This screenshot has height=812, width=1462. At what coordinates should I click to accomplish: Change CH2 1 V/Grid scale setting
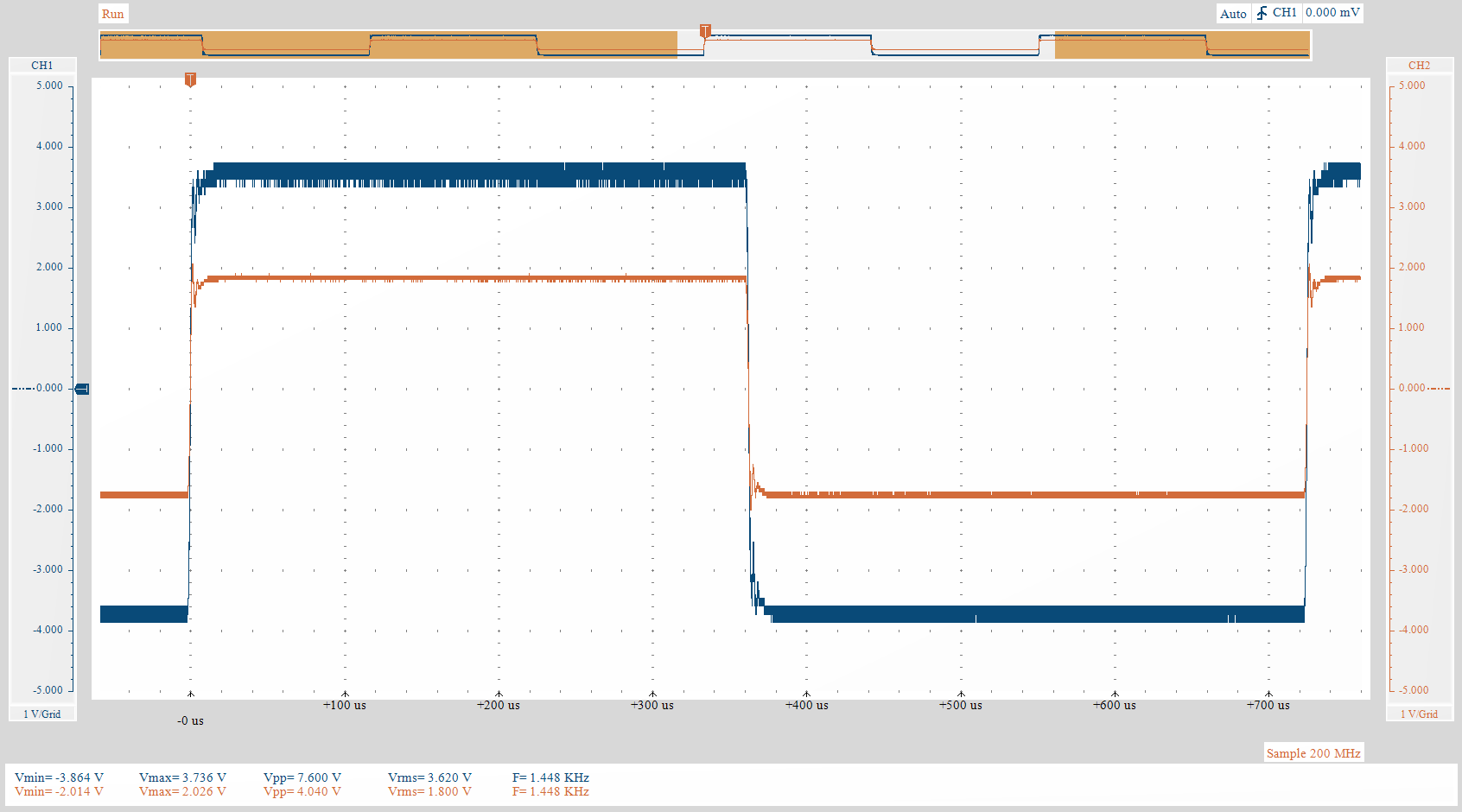click(x=1419, y=714)
